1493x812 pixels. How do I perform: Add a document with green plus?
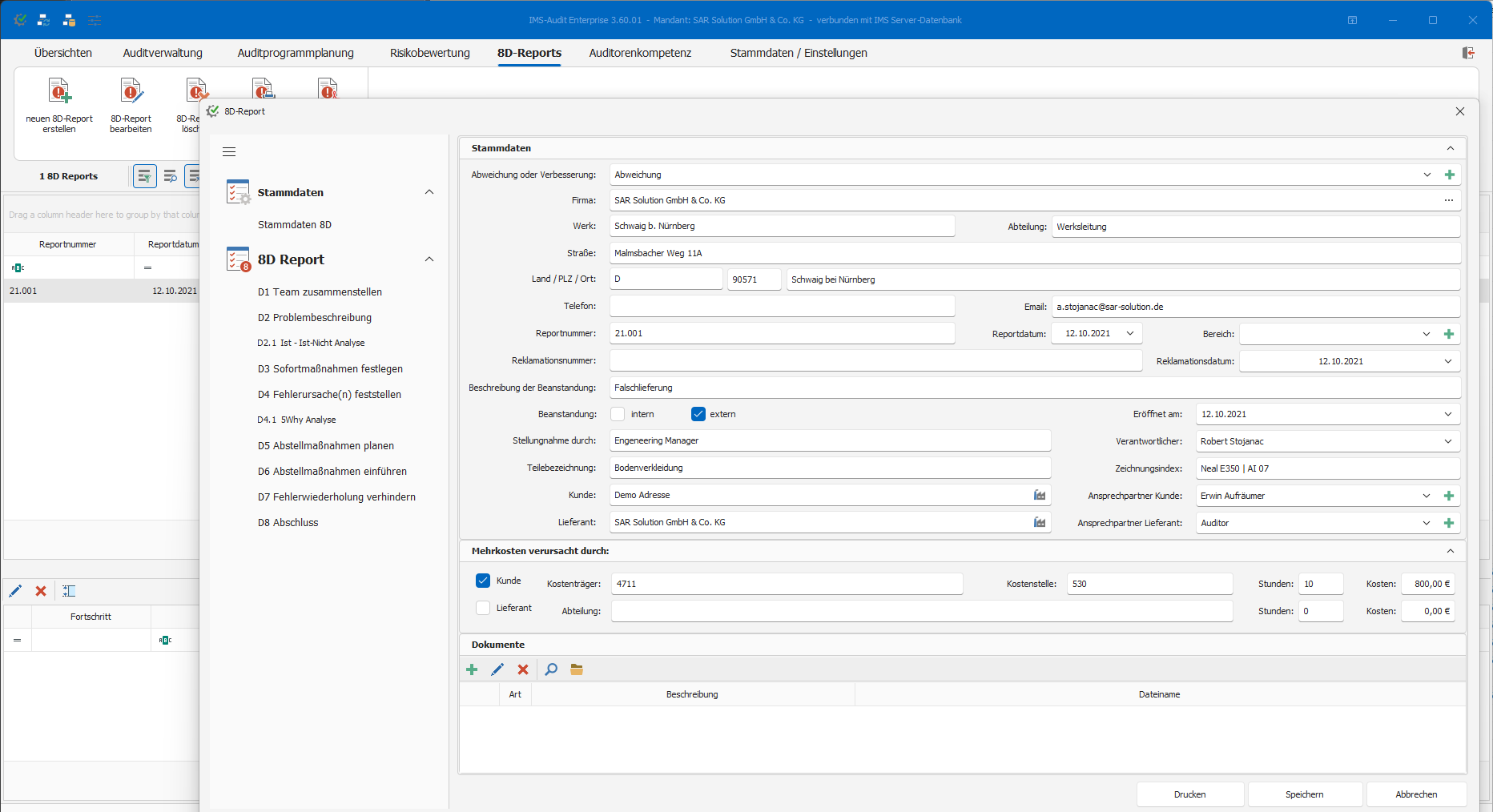472,669
